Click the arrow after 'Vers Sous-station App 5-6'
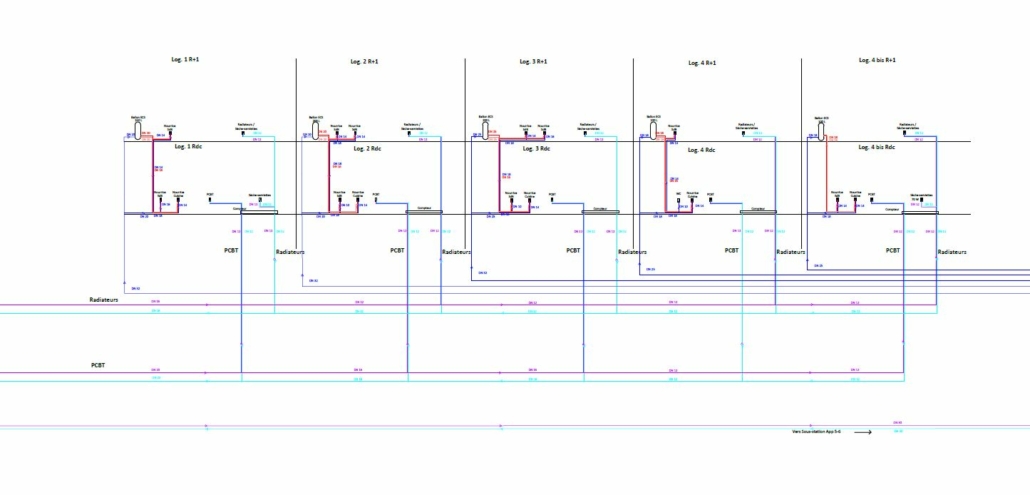 863,432
